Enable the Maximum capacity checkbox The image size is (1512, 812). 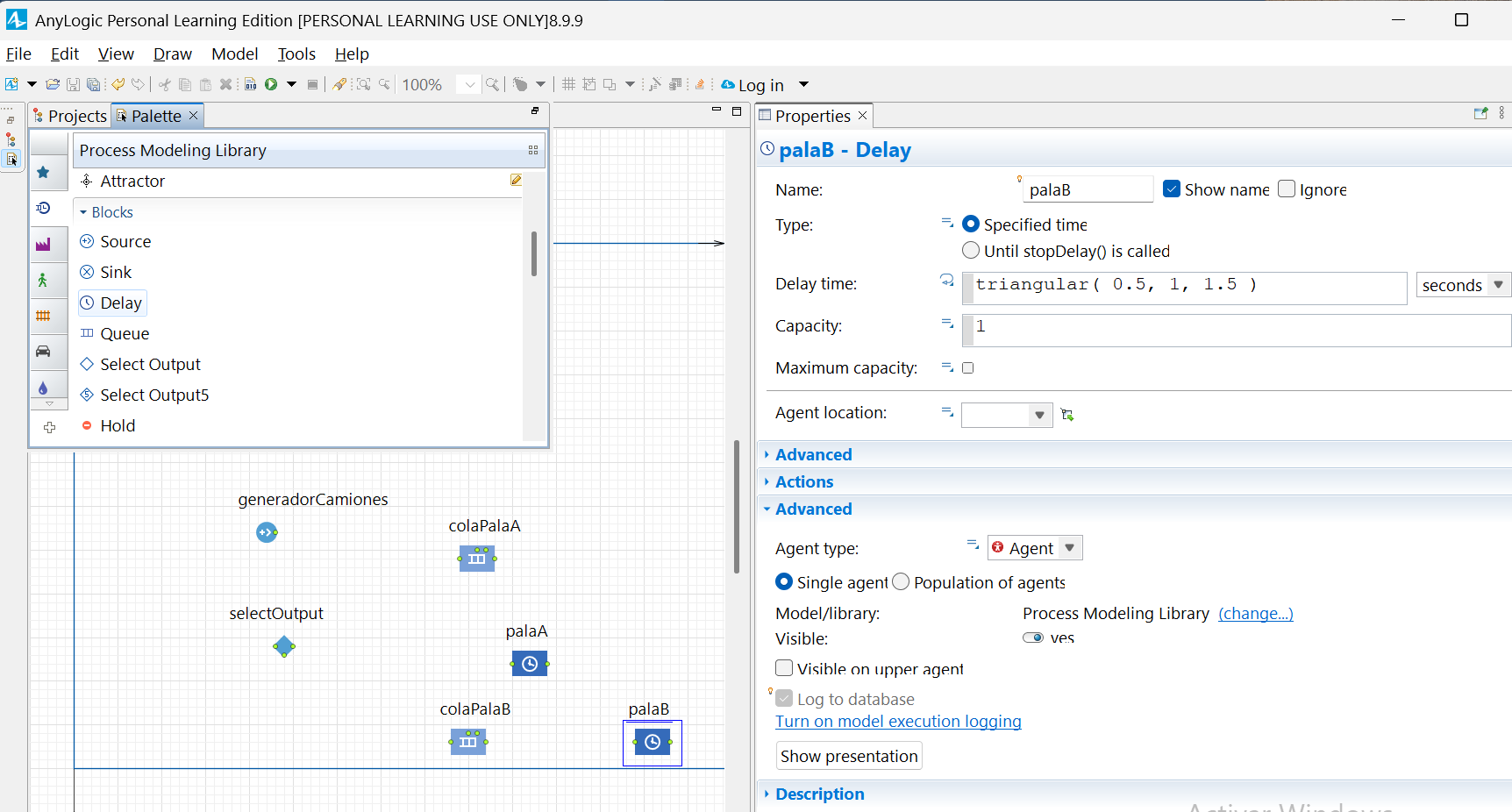(x=968, y=367)
